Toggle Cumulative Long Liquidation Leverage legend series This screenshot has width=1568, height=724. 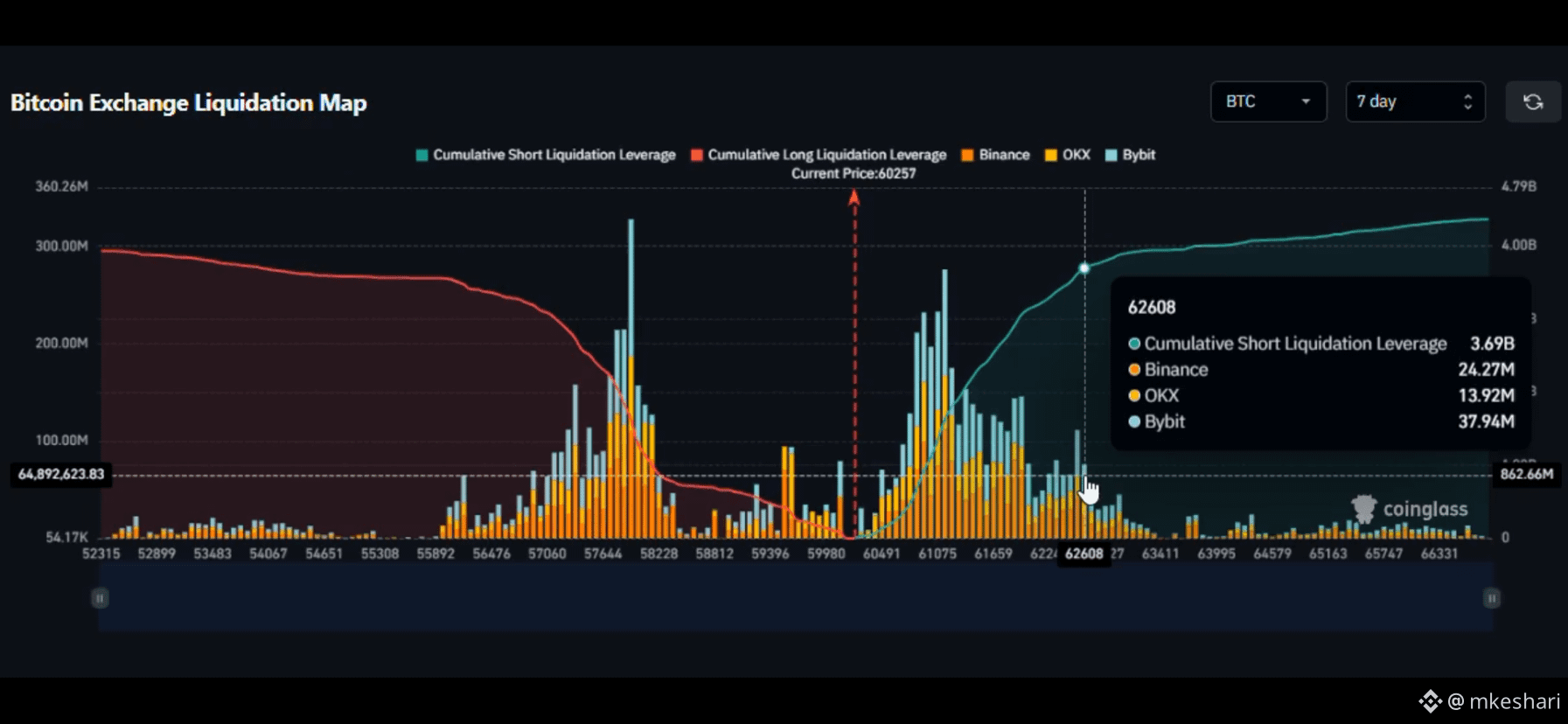pyautogui.click(x=819, y=155)
